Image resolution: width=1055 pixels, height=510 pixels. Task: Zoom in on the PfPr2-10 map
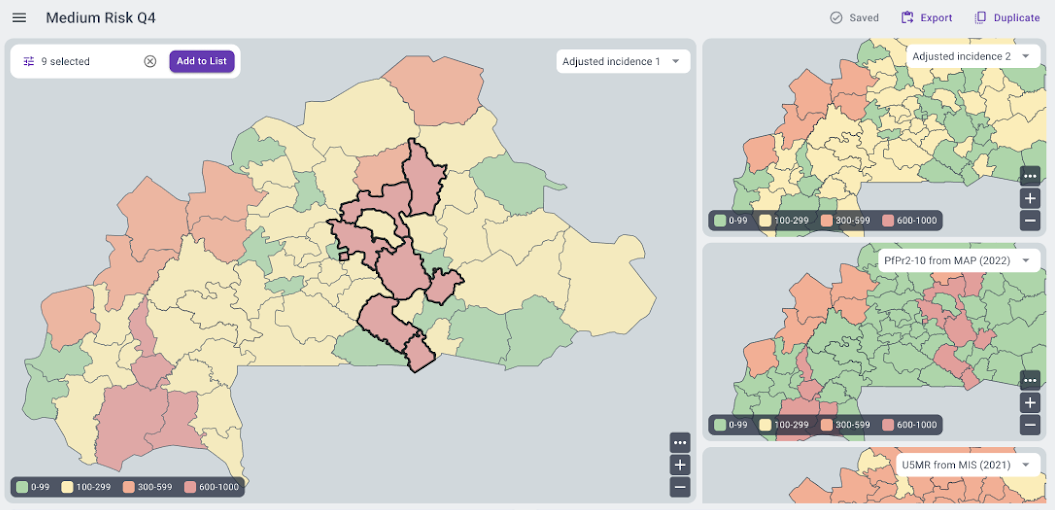click(x=1030, y=403)
